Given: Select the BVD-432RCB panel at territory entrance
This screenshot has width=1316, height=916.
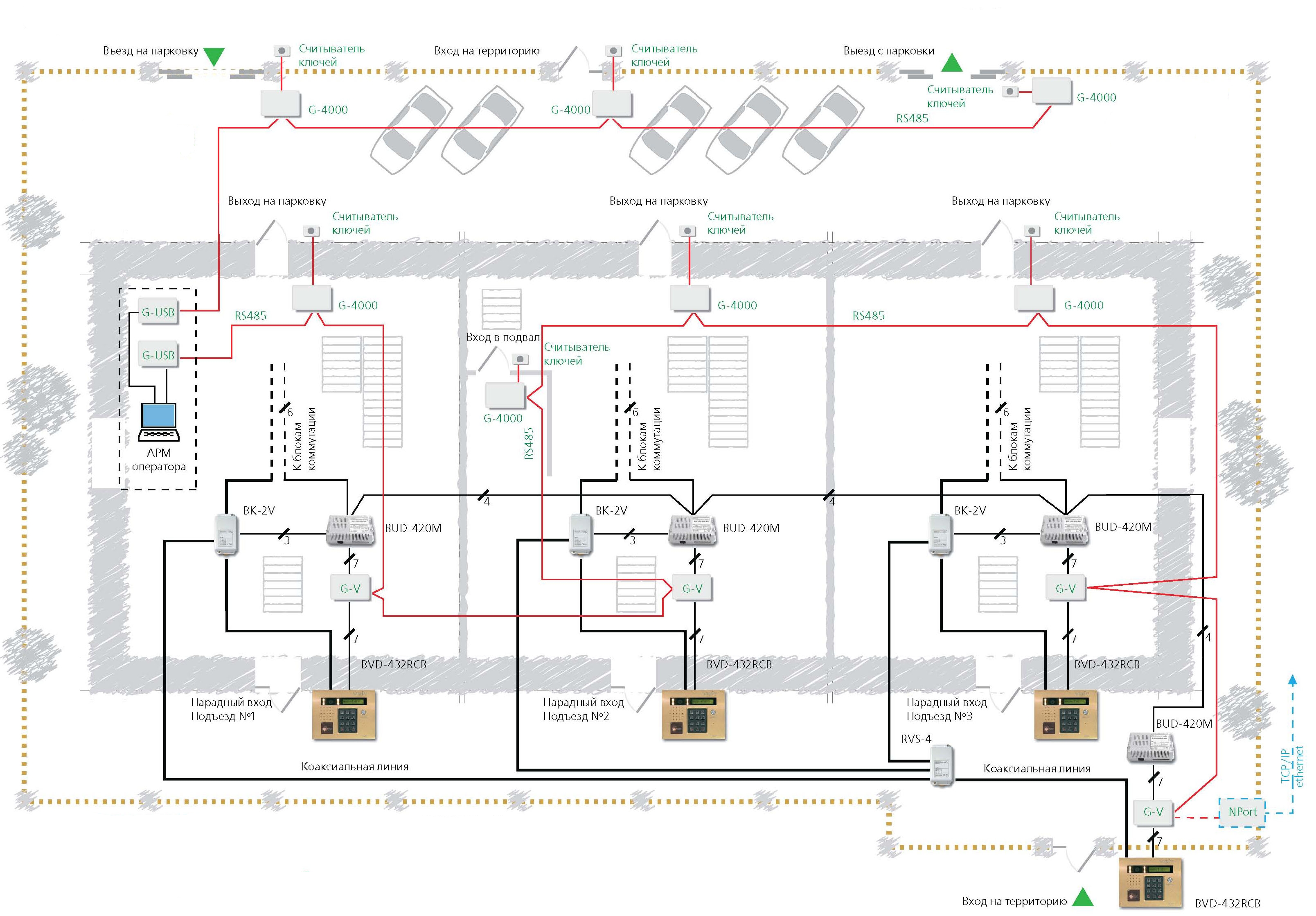Looking at the screenshot, I should click(x=1150, y=883).
